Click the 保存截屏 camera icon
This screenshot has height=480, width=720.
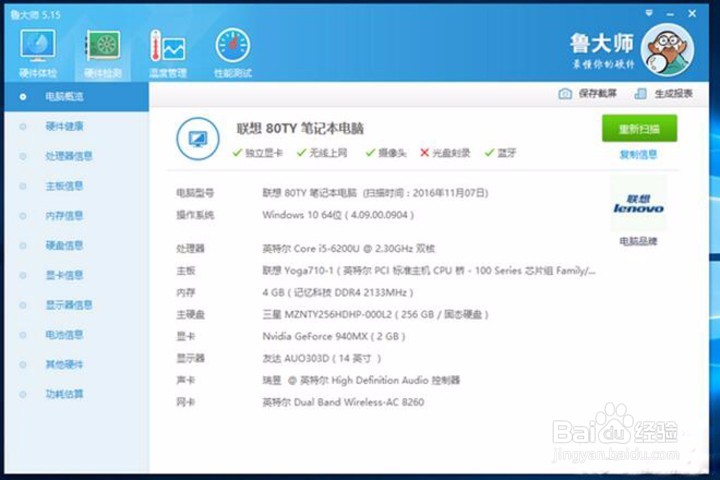pyautogui.click(x=565, y=94)
